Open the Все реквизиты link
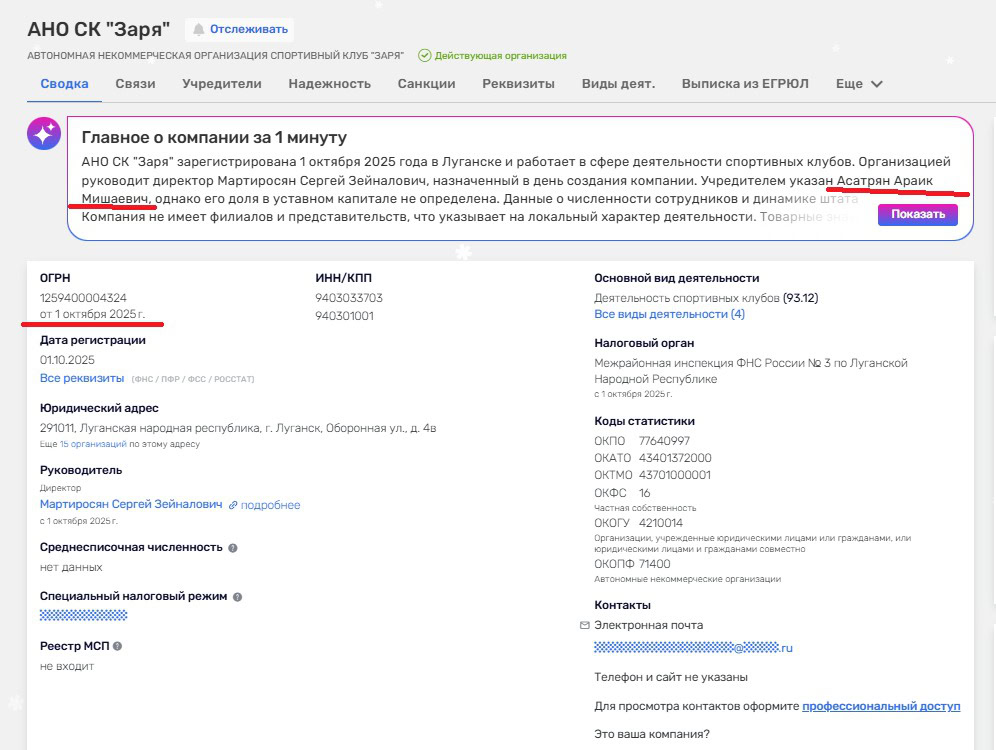996x750 pixels. coord(82,378)
